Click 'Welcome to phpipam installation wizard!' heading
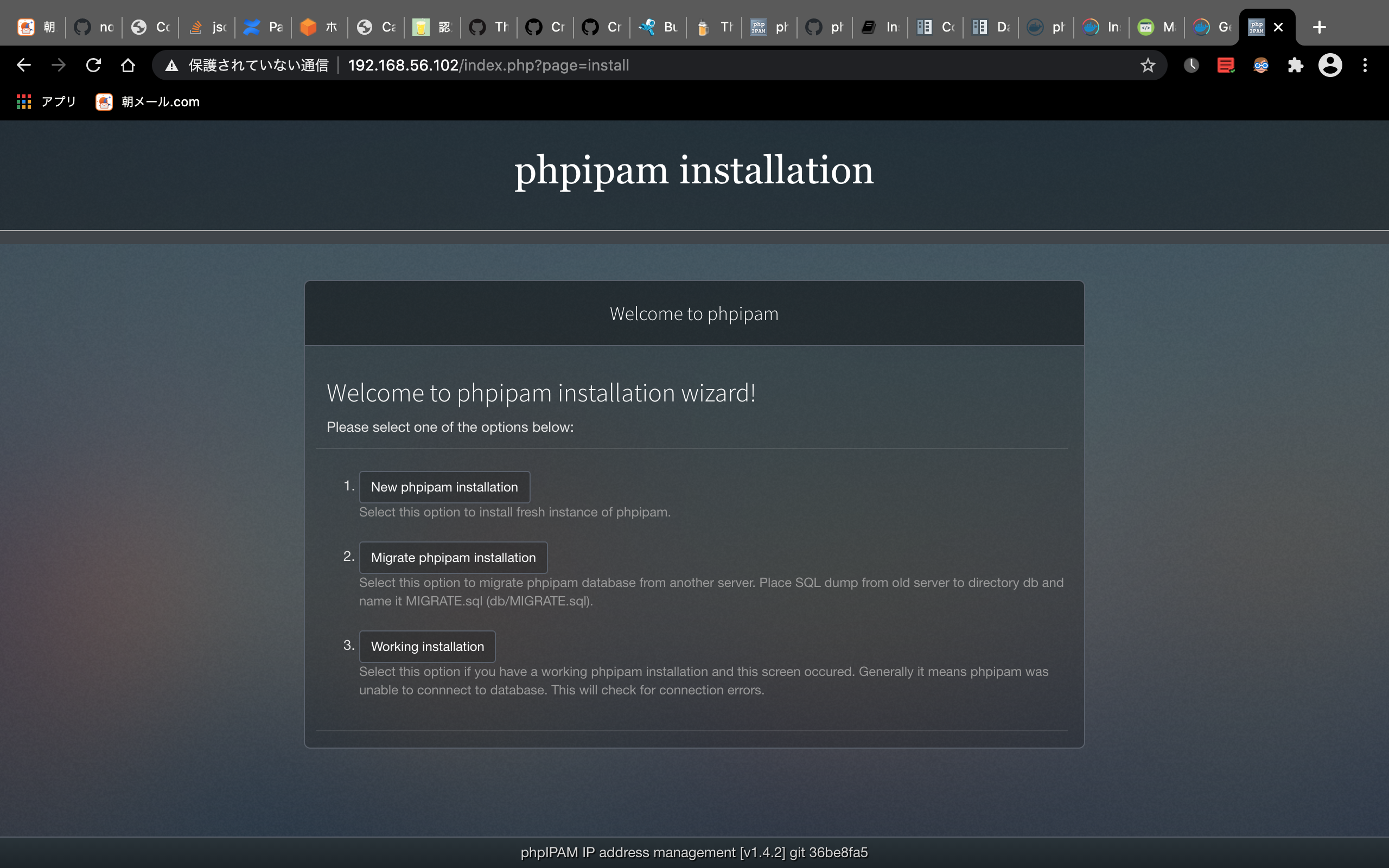 540,393
